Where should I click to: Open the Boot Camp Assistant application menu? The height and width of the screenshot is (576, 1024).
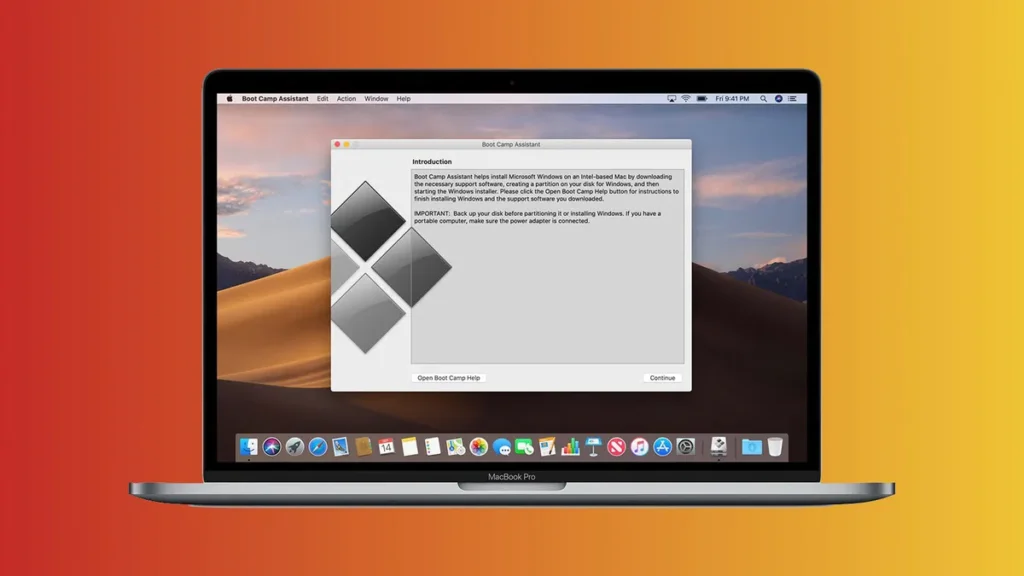[x=274, y=98]
